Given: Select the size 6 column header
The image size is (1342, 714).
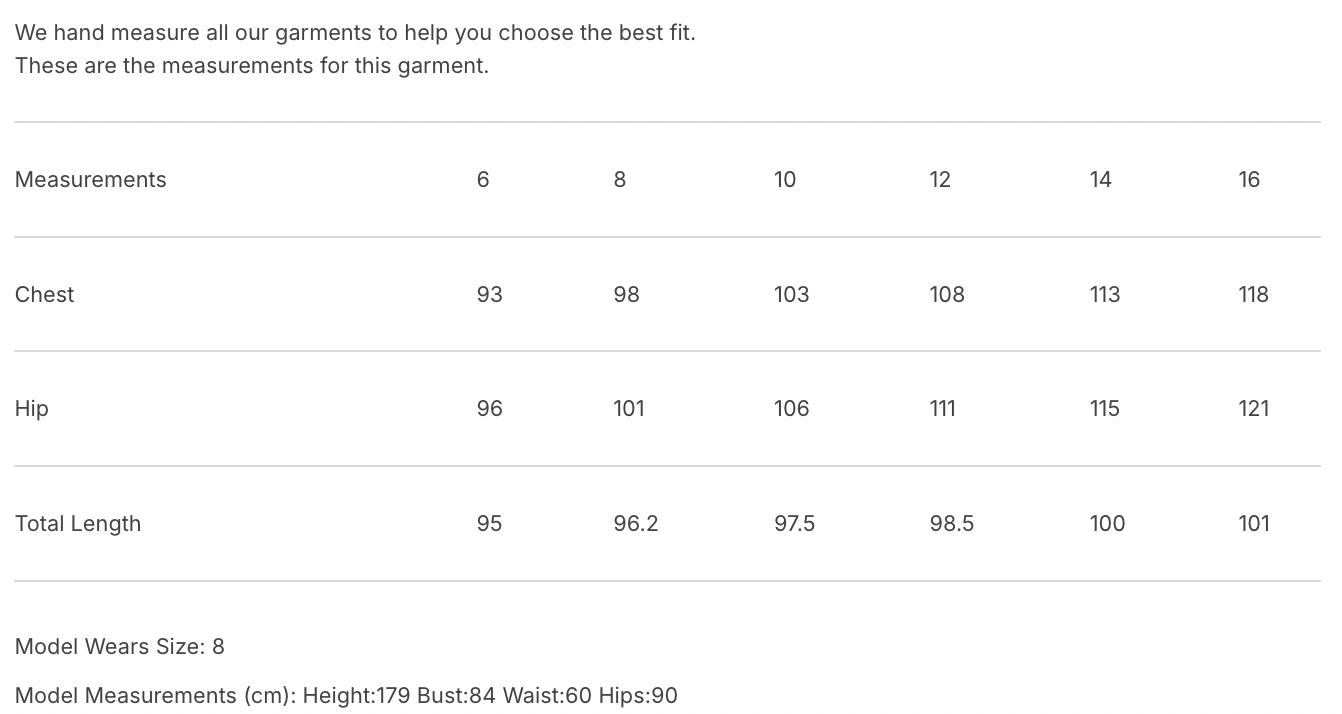Looking at the screenshot, I should click(x=483, y=179).
